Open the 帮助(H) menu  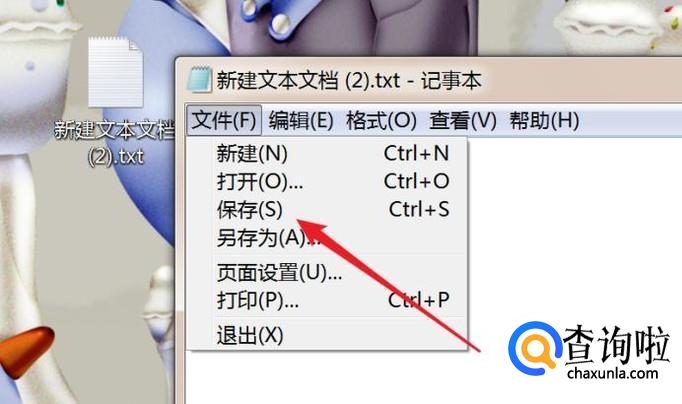click(544, 120)
